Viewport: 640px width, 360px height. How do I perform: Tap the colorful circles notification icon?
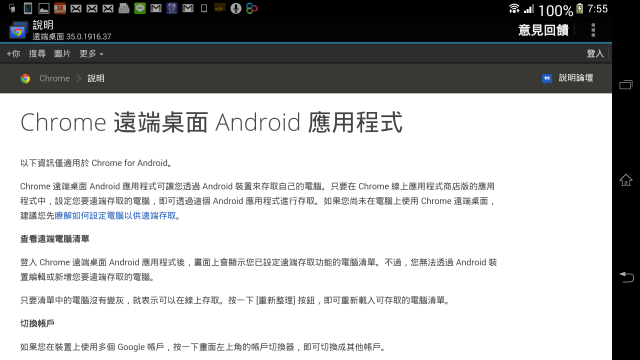pos(252,8)
